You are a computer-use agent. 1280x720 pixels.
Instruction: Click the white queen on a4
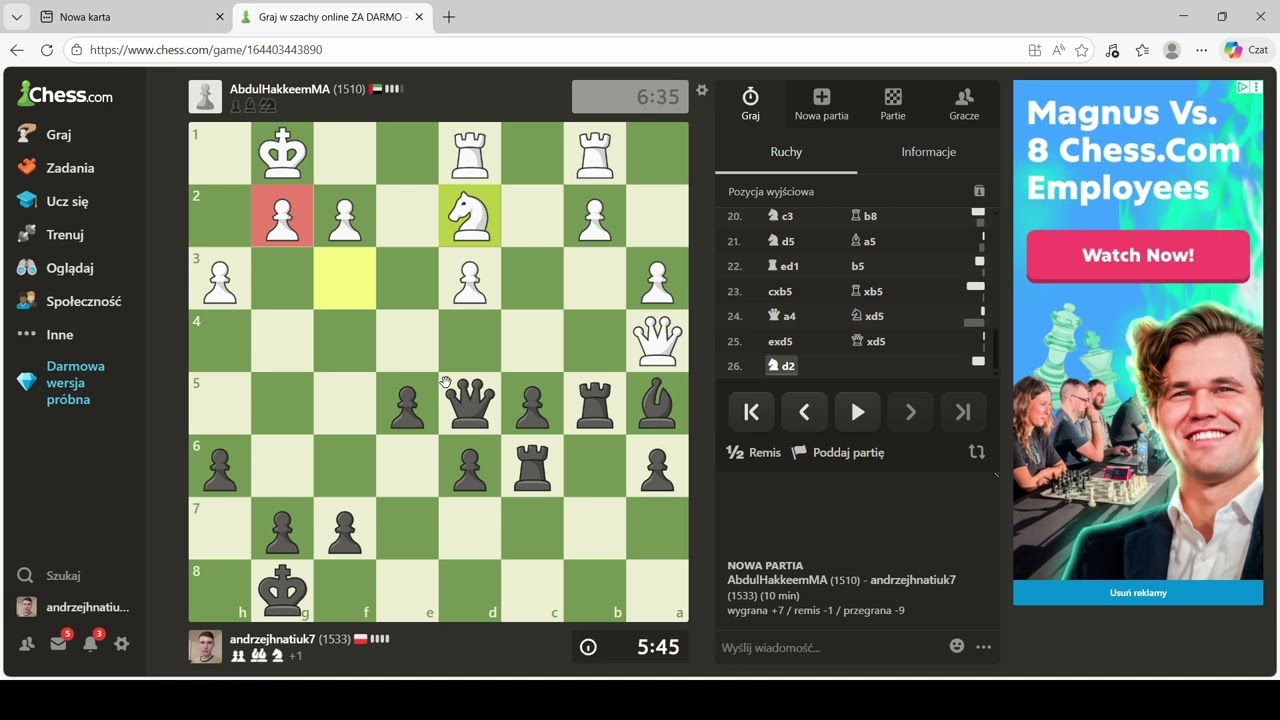point(657,341)
